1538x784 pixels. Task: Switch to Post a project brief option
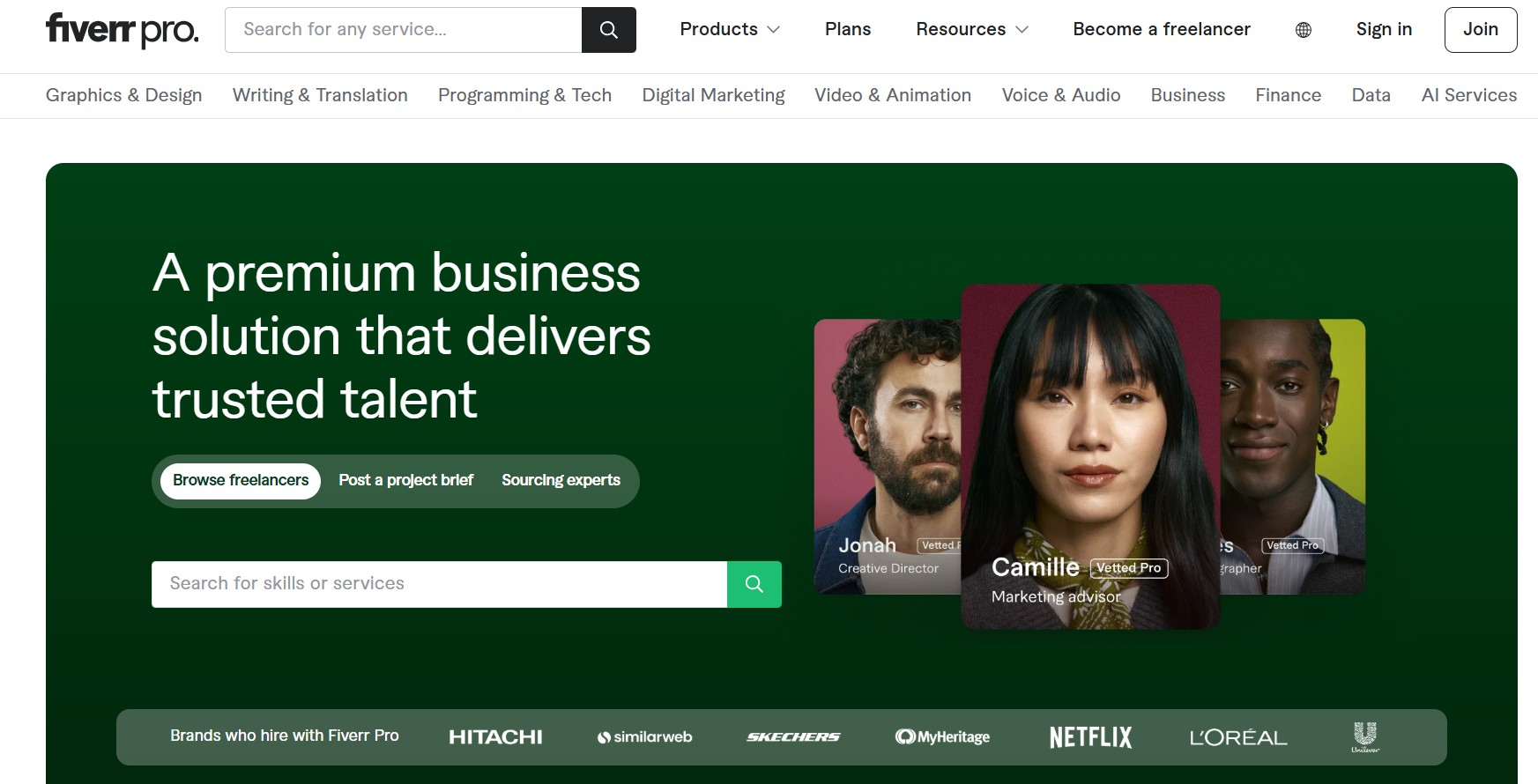(x=405, y=481)
